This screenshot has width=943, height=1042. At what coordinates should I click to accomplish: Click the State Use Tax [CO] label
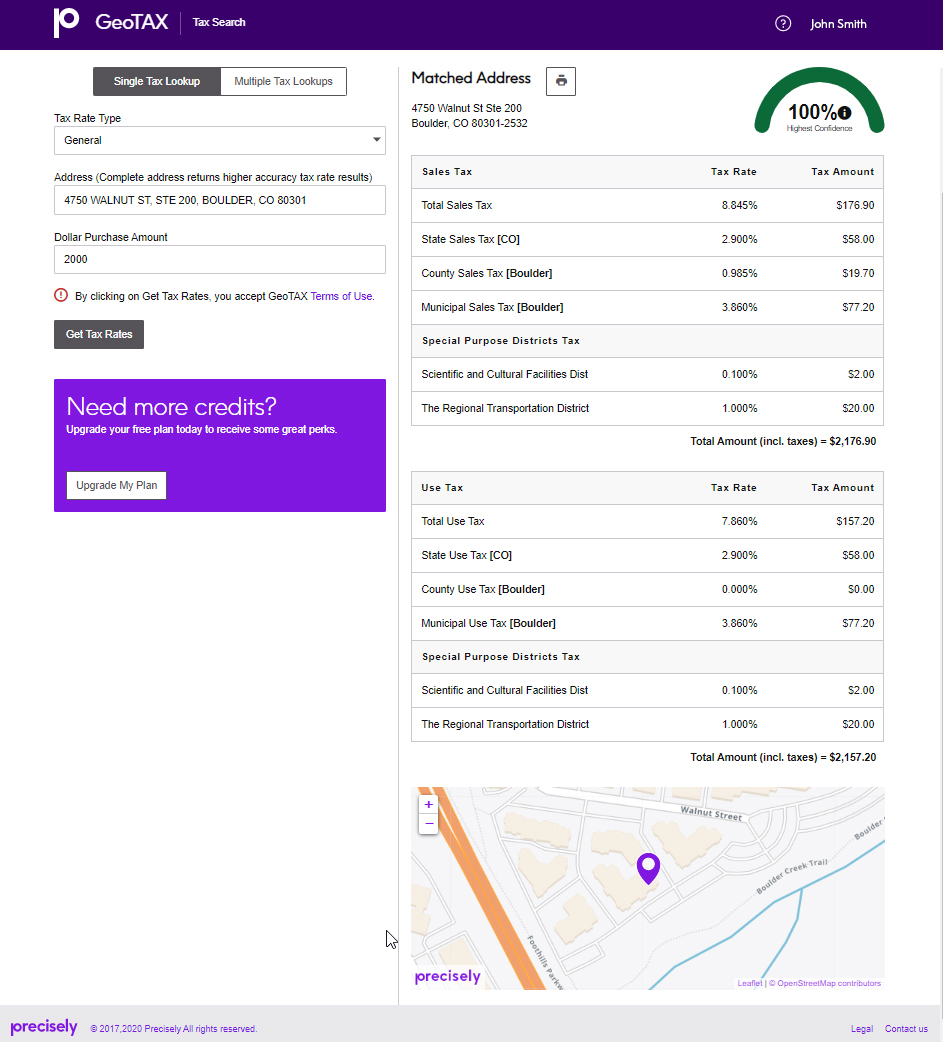pyautogui.click(x=467, y=555)
